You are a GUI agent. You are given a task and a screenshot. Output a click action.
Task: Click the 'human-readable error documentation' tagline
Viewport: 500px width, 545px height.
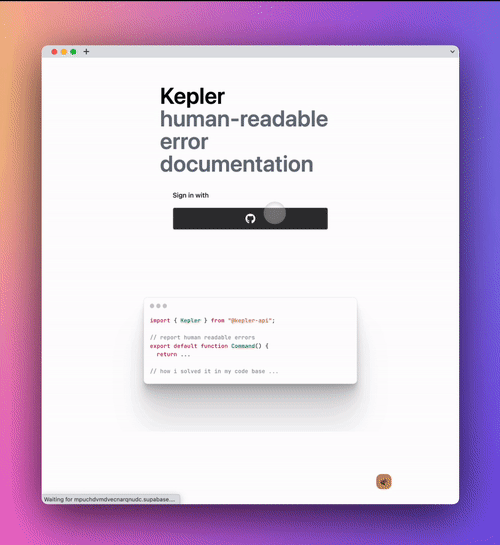pos(244,141)
